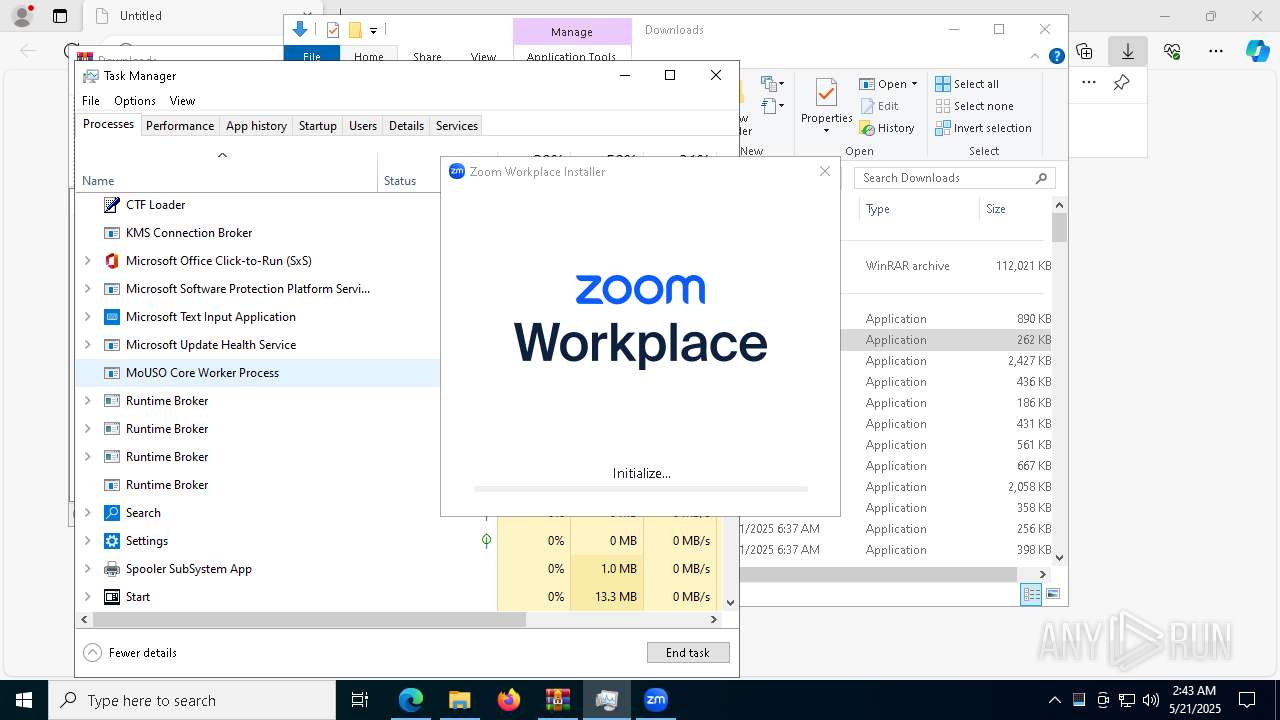Expand Microsoft Software Protection Platform process

pos(87,289)
